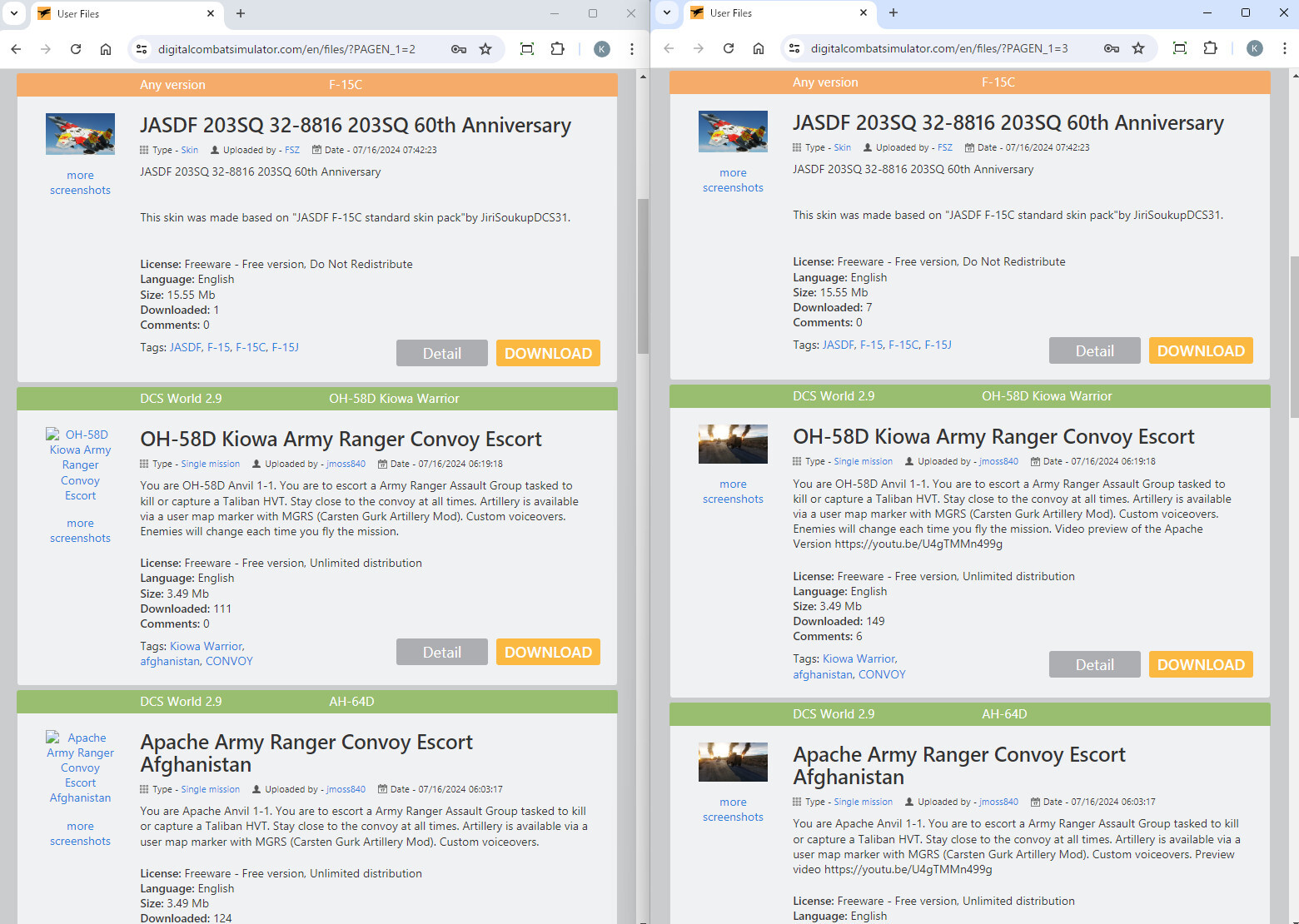Click the JASDF tag in right window
The width and height of the screenshot is (1299, 924).
(x=838, y=345)
